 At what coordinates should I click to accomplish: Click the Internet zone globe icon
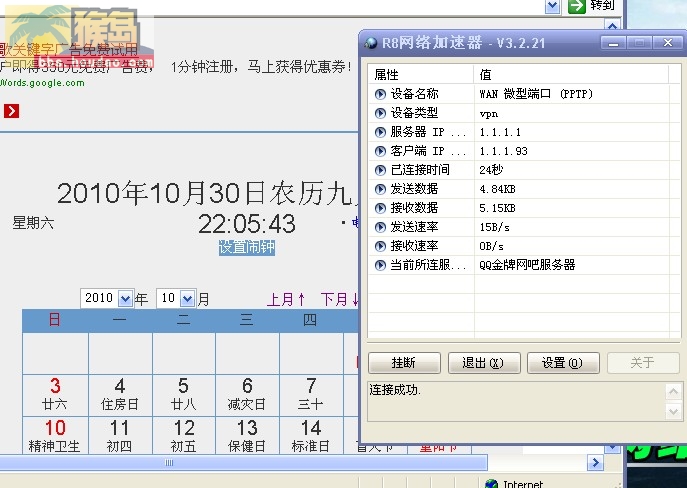(492, 484)
